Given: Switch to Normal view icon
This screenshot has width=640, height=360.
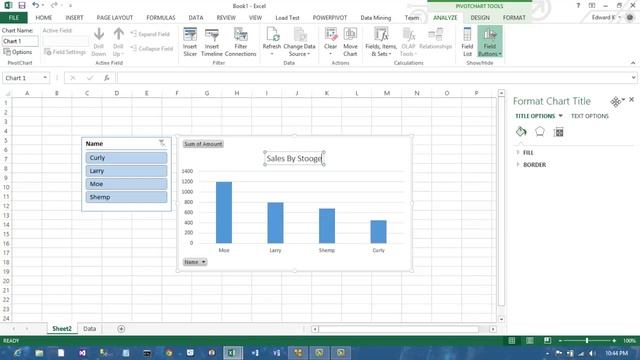Looking at the screenshot, I should pos(512,340).
